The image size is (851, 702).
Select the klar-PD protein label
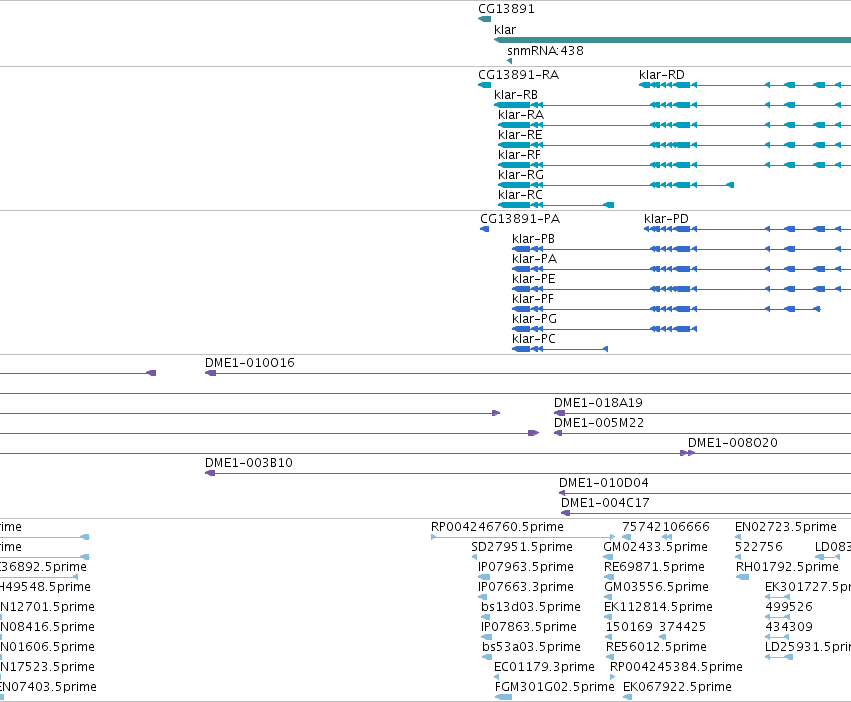[666, 219]
